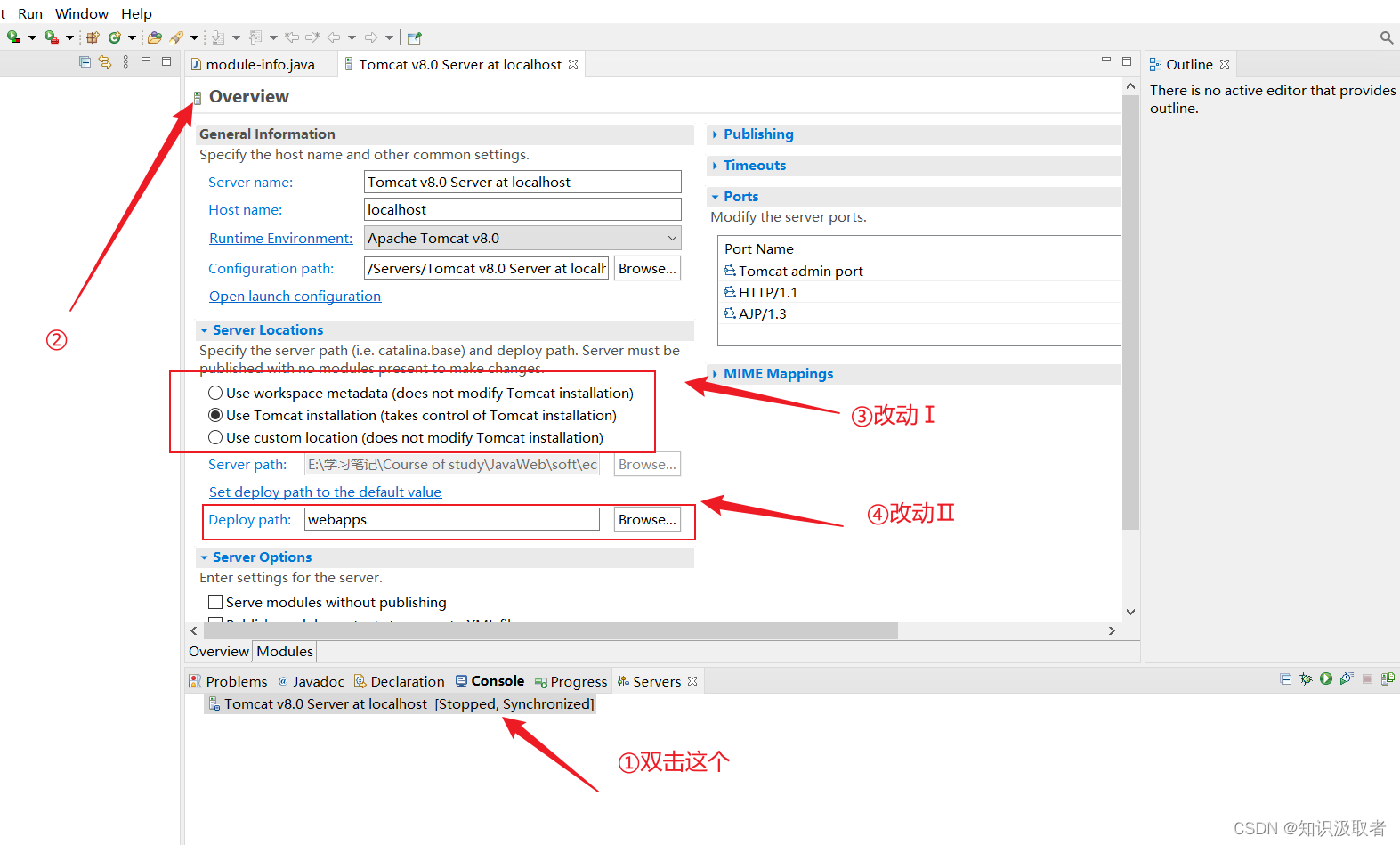This screenshot has width=1400, height=845.
Task: Click the editor's vertical scrollbar thumb
Action: point(1130,312)
